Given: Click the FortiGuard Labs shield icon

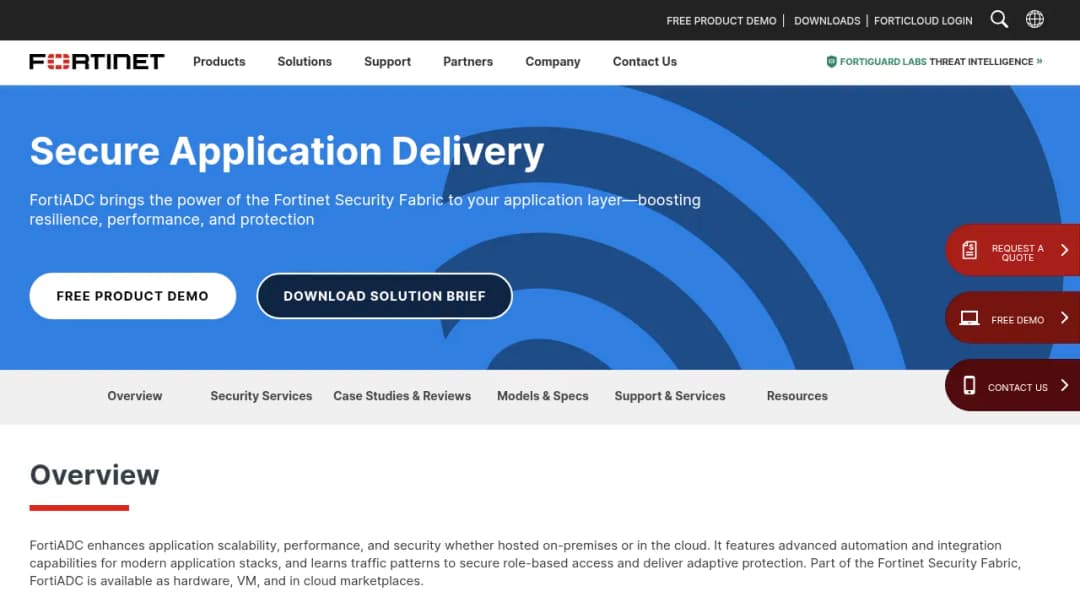Looking at the screenshot, I should pos(831,61).
